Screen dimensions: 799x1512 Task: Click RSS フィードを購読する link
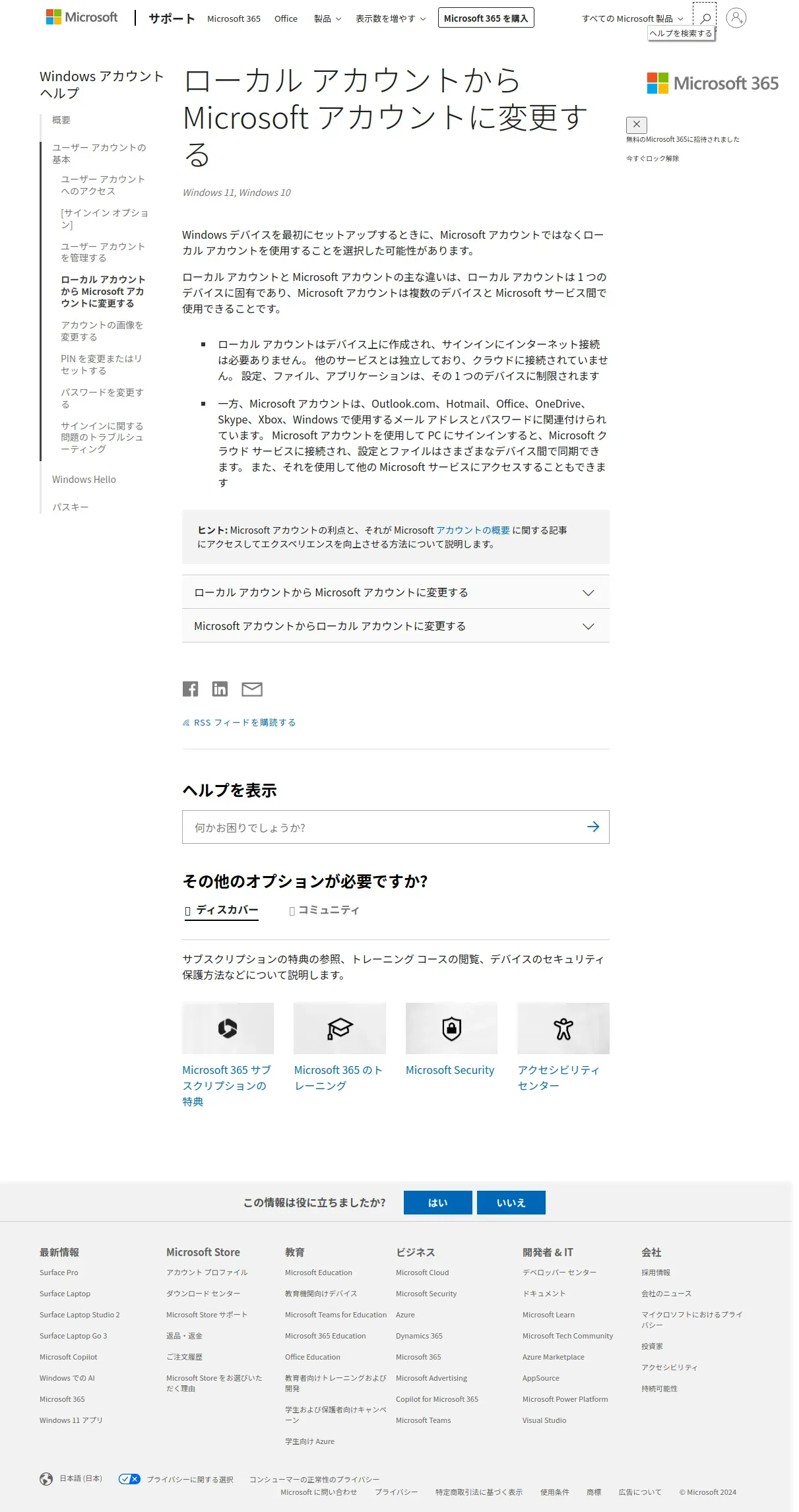[x=245, y=723]
